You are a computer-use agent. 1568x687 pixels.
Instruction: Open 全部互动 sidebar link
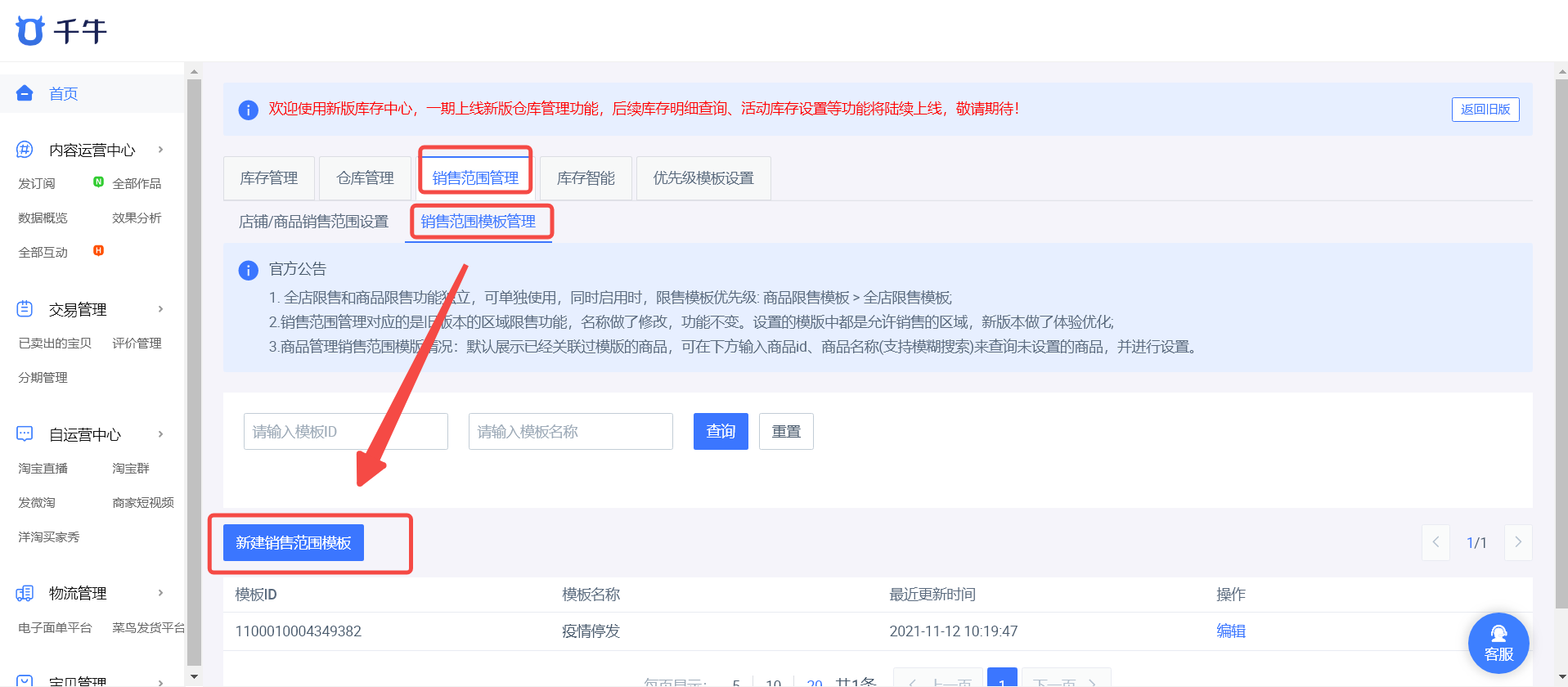43,252
